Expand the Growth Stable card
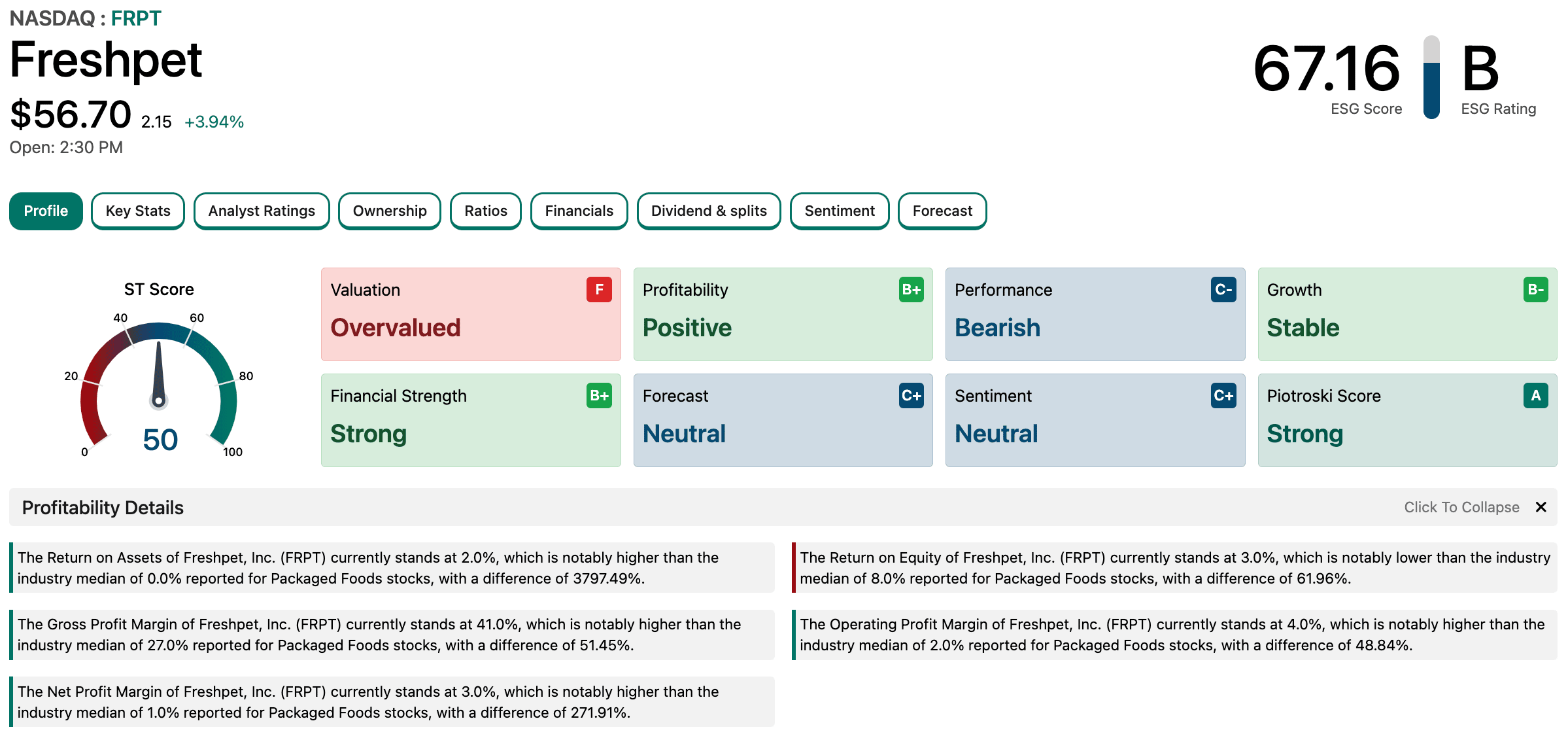Image resolution: width=1568 pixels, height=738 pixels. pos(1406,314)
